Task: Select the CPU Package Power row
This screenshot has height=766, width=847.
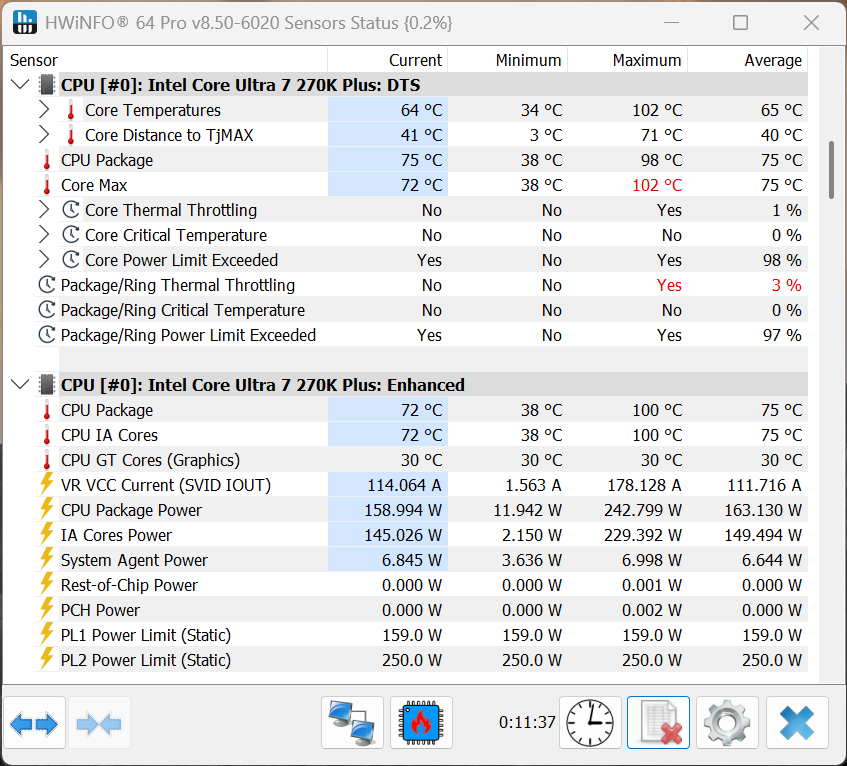Action: coord(421,510)
